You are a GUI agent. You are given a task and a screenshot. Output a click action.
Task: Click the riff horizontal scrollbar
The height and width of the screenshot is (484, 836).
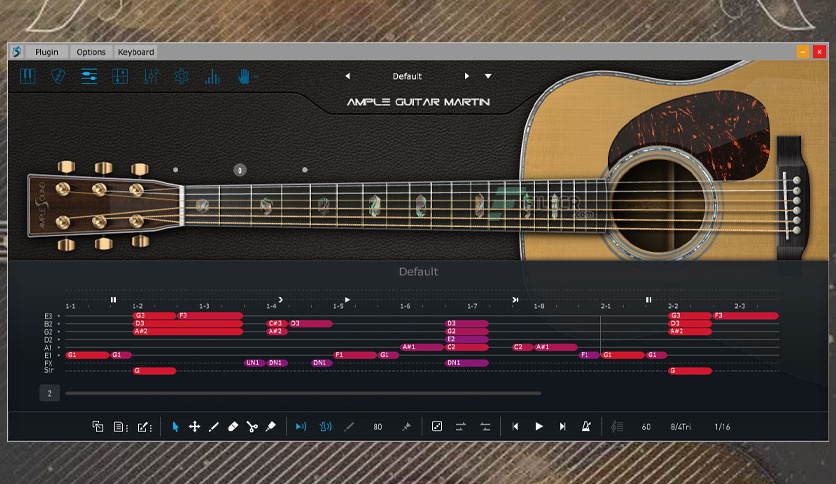[303, 393]
